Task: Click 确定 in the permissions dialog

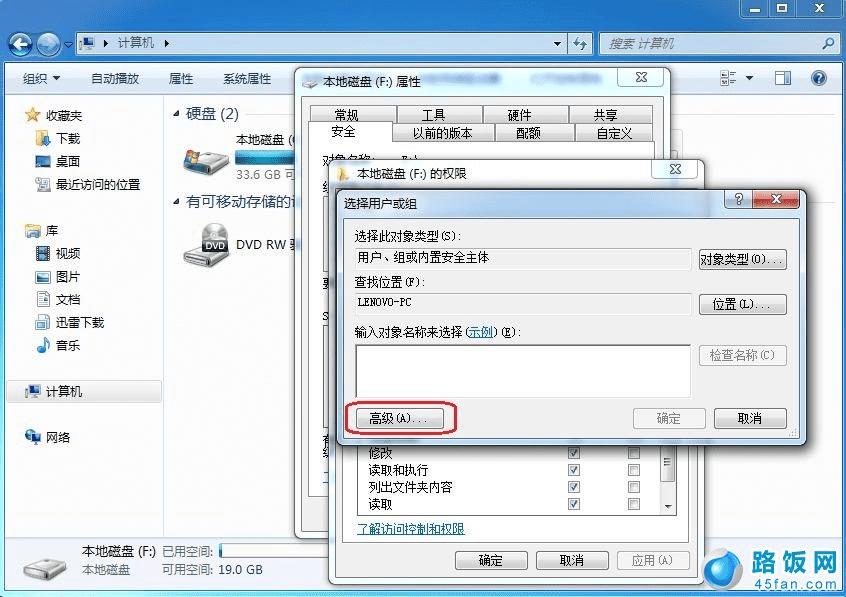Action: click(x=491, y=561)
